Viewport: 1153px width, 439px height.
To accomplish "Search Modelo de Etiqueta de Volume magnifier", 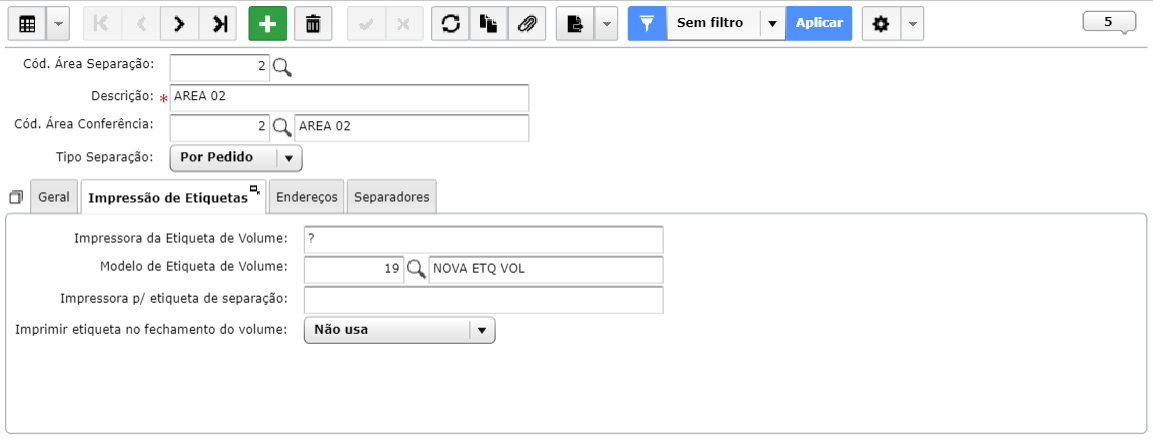I will click(x=416, y=270).
